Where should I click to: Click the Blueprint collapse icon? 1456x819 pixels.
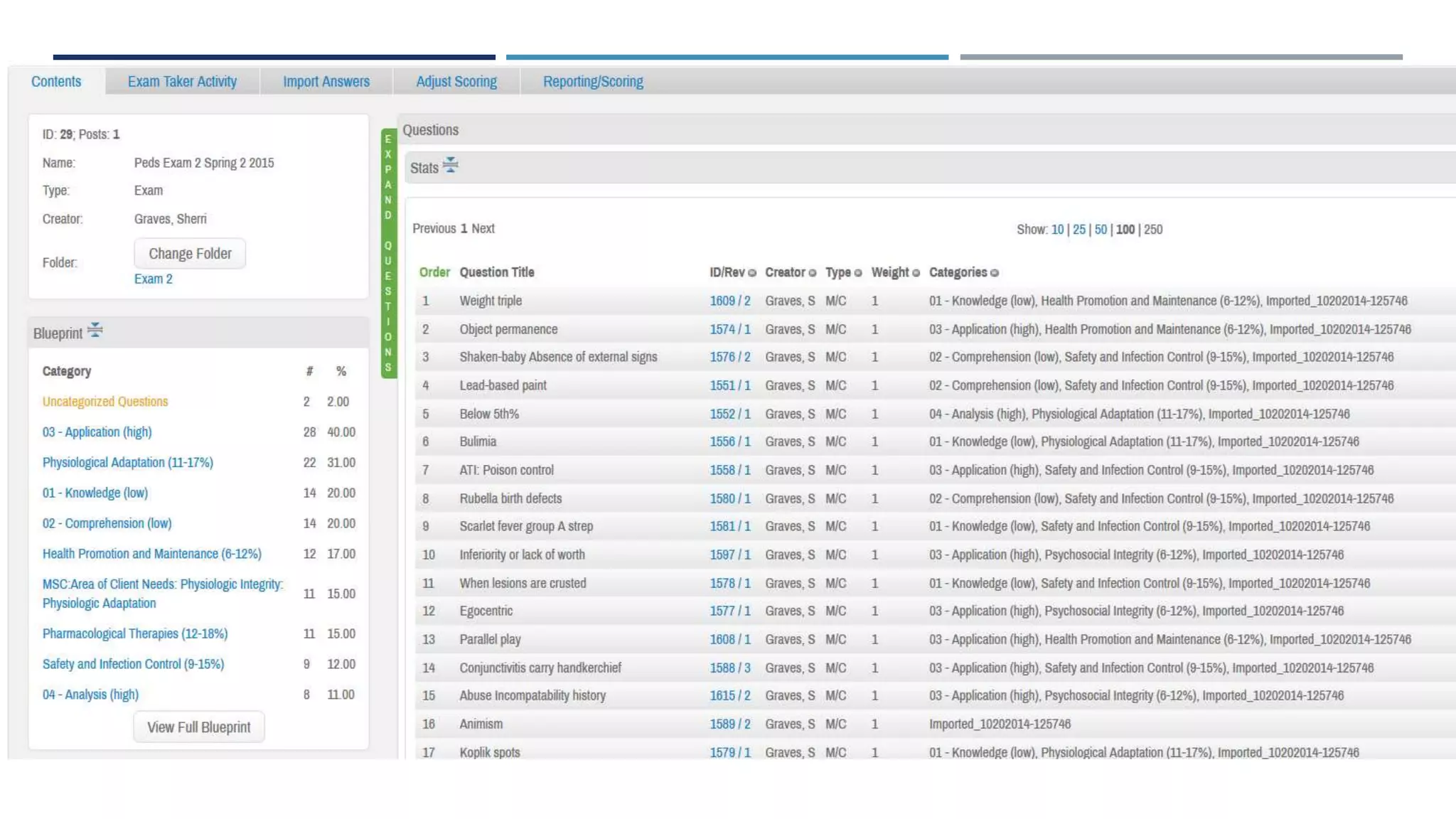pos(95,331)
